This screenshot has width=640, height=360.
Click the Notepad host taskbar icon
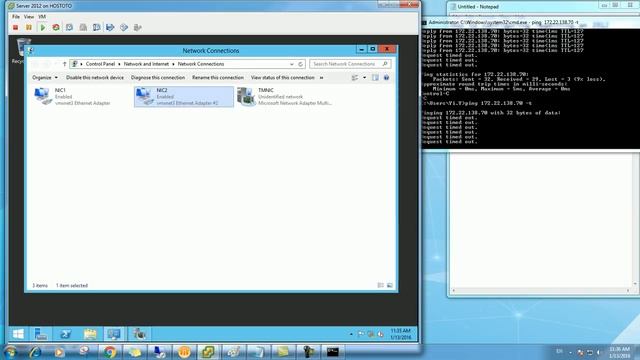click(258, 352)
